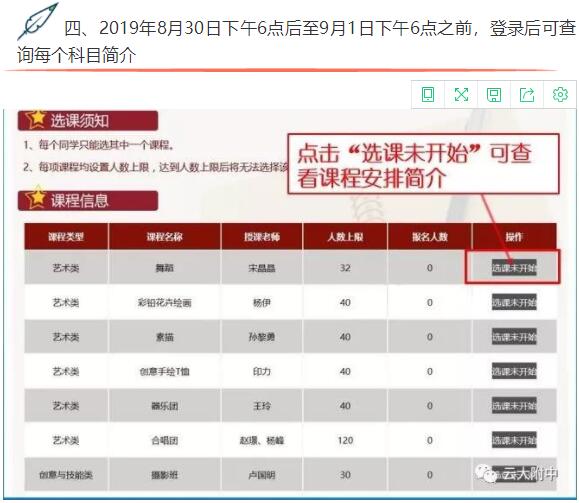579x503 pixels.
Task: Click teacher name 杨伊
Action: click(x=262, y=303)
